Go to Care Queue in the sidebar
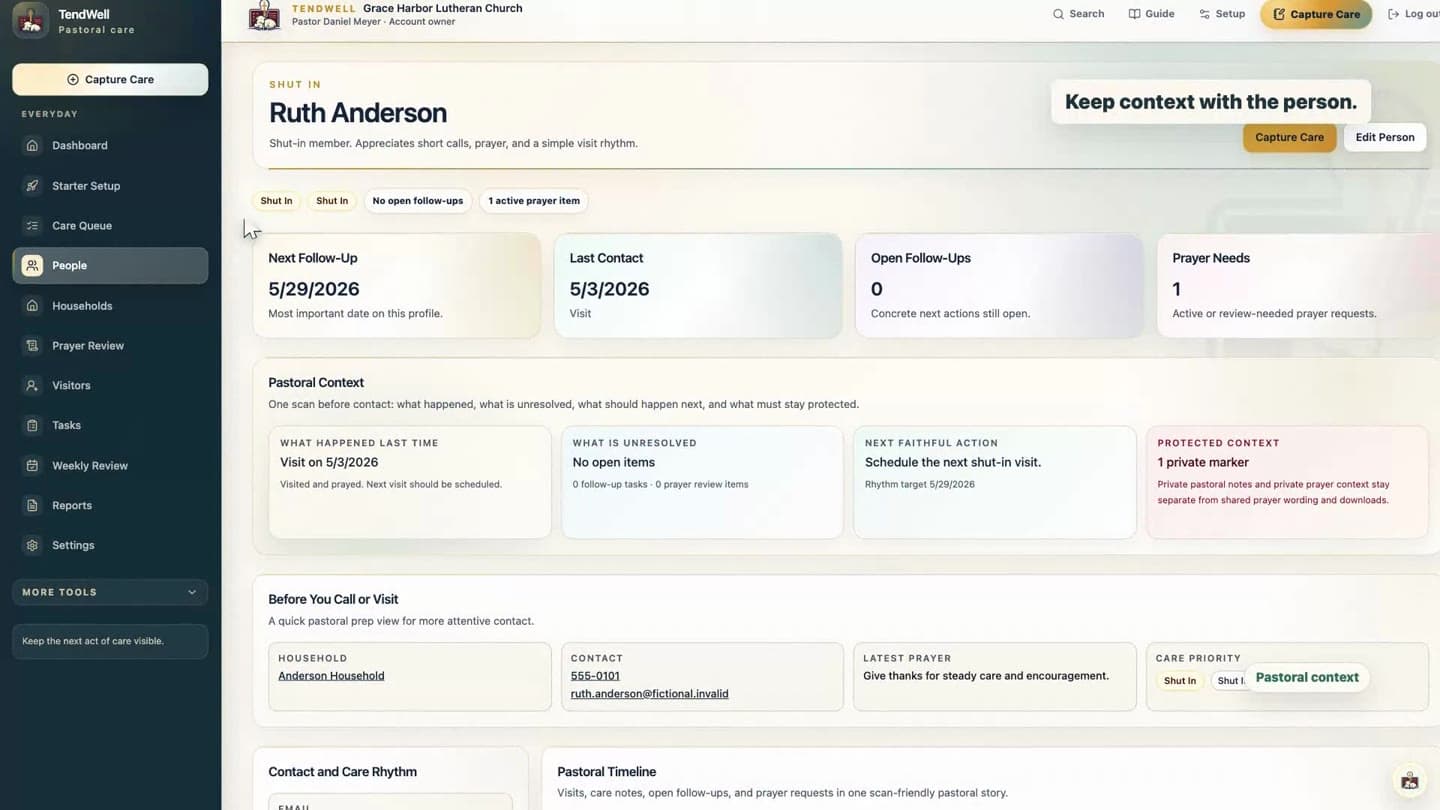The width and height of the screenshot is (1440, 810). click(110, 226)
